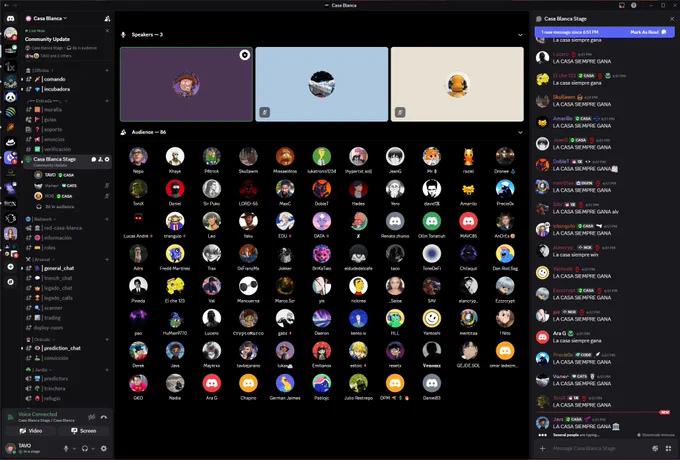Screen dimensions: 680x460
Task: Add a channel to Arsenal category
Action: coord(107,259)
